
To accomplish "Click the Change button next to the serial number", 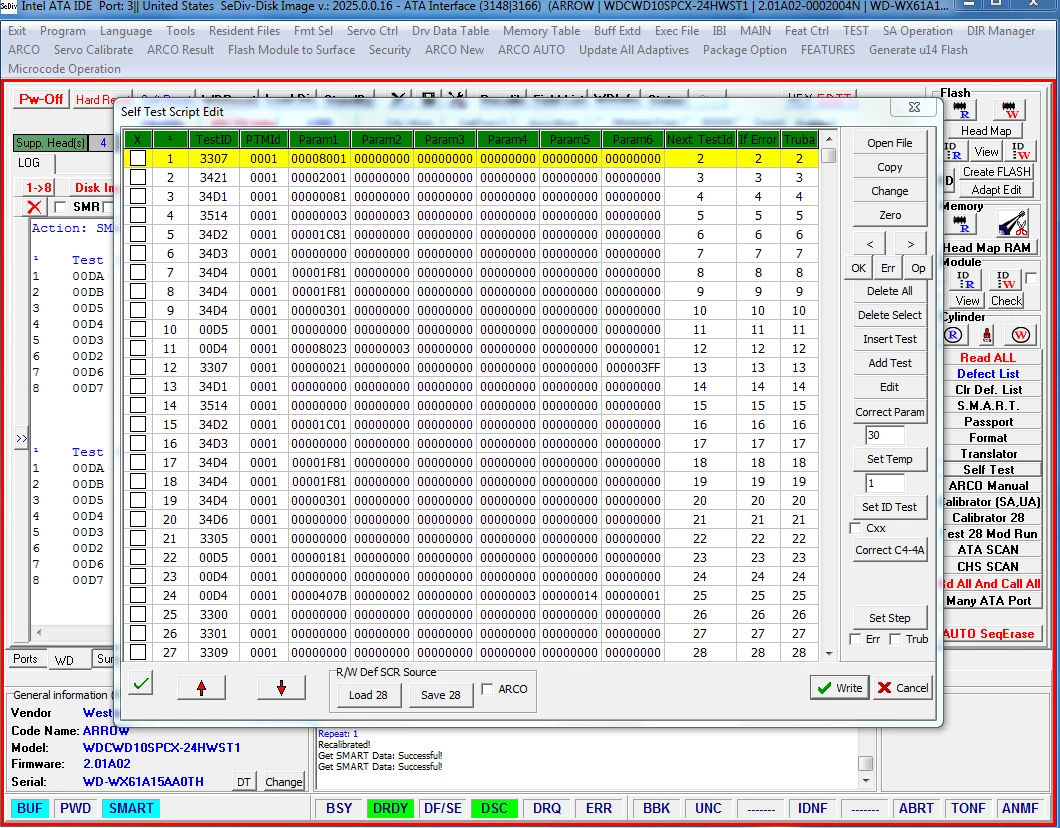I will pyautogui.click(x=283, y=782).
